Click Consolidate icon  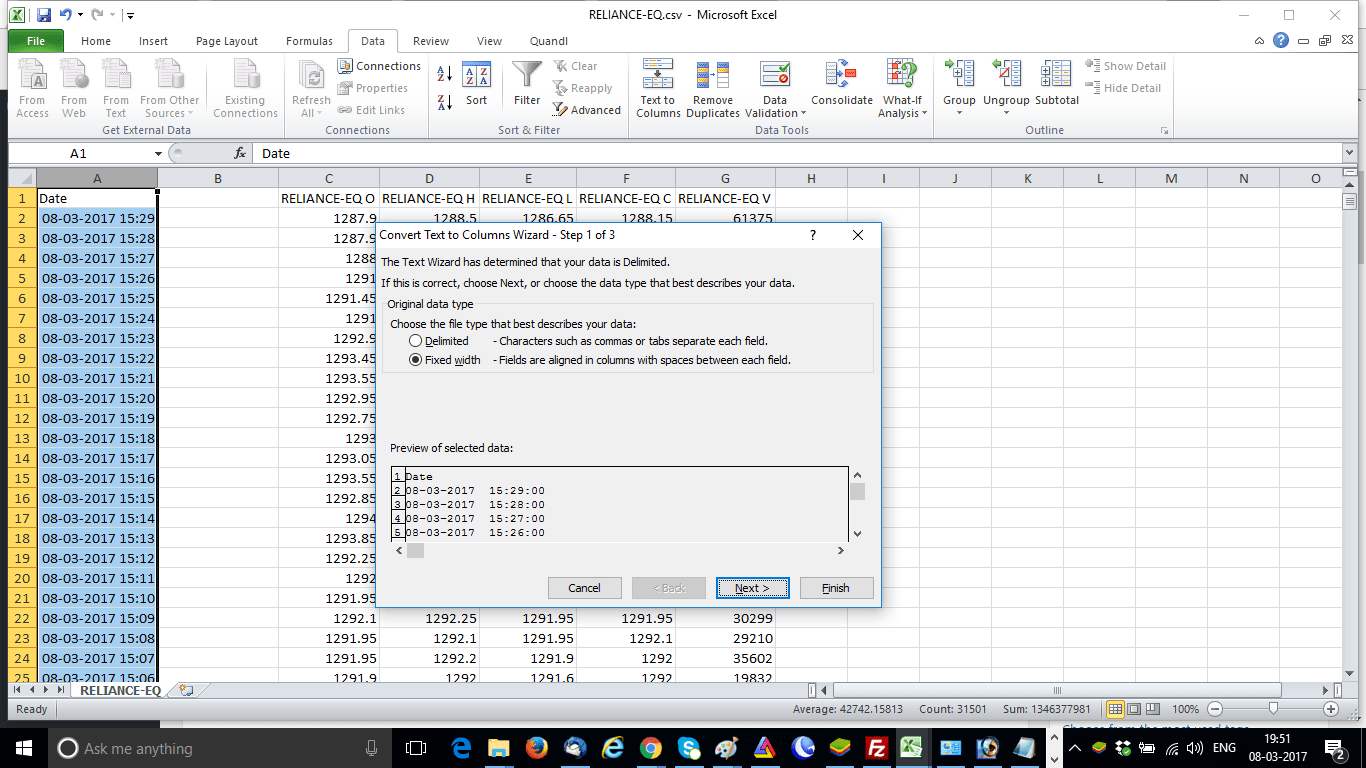tap(841, 84)
